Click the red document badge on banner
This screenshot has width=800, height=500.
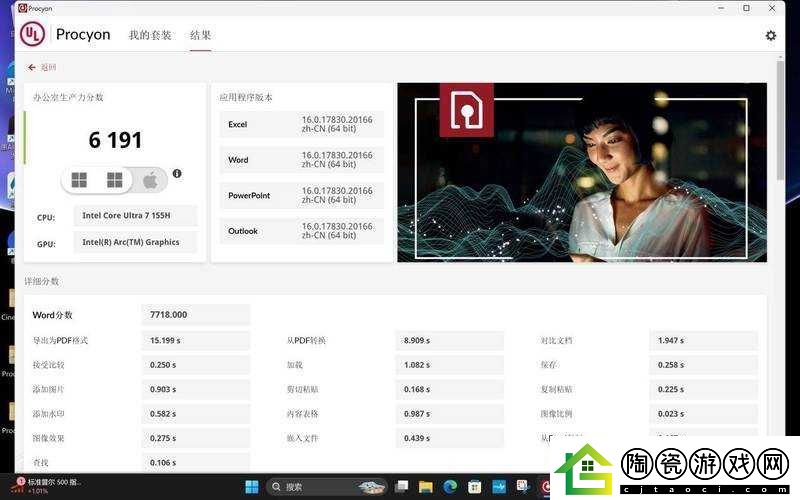tap(466, 110)
